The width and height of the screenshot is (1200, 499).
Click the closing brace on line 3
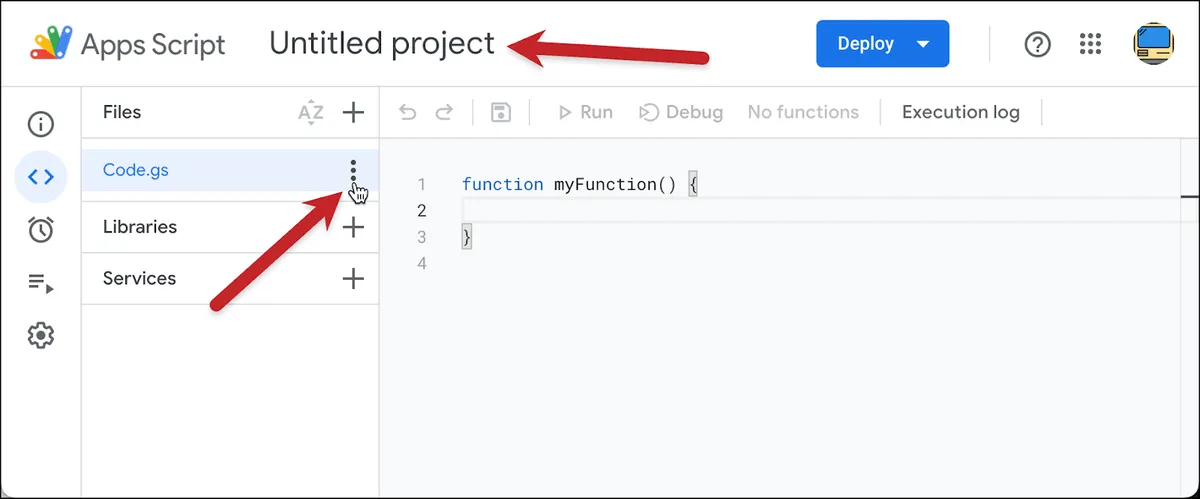466,237
